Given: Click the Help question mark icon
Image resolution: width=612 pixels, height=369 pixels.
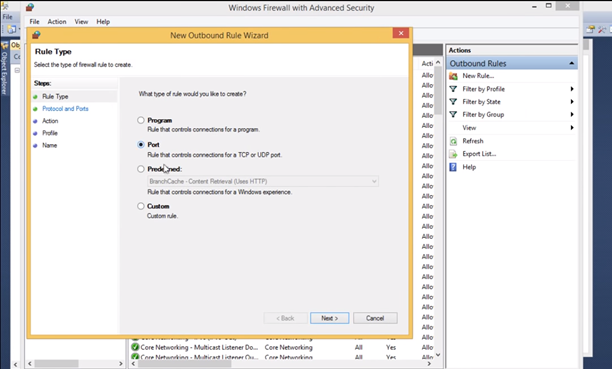Looking at the screenshot, I should tap(453, 167).
